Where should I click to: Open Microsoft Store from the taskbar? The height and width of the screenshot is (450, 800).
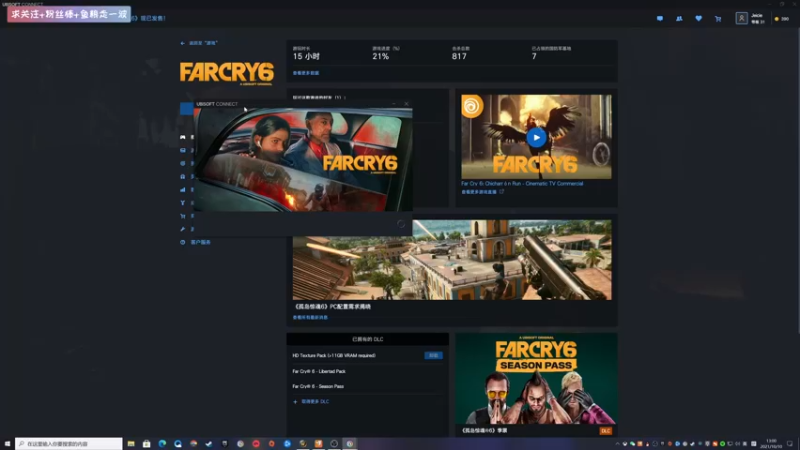click(146, 444)
